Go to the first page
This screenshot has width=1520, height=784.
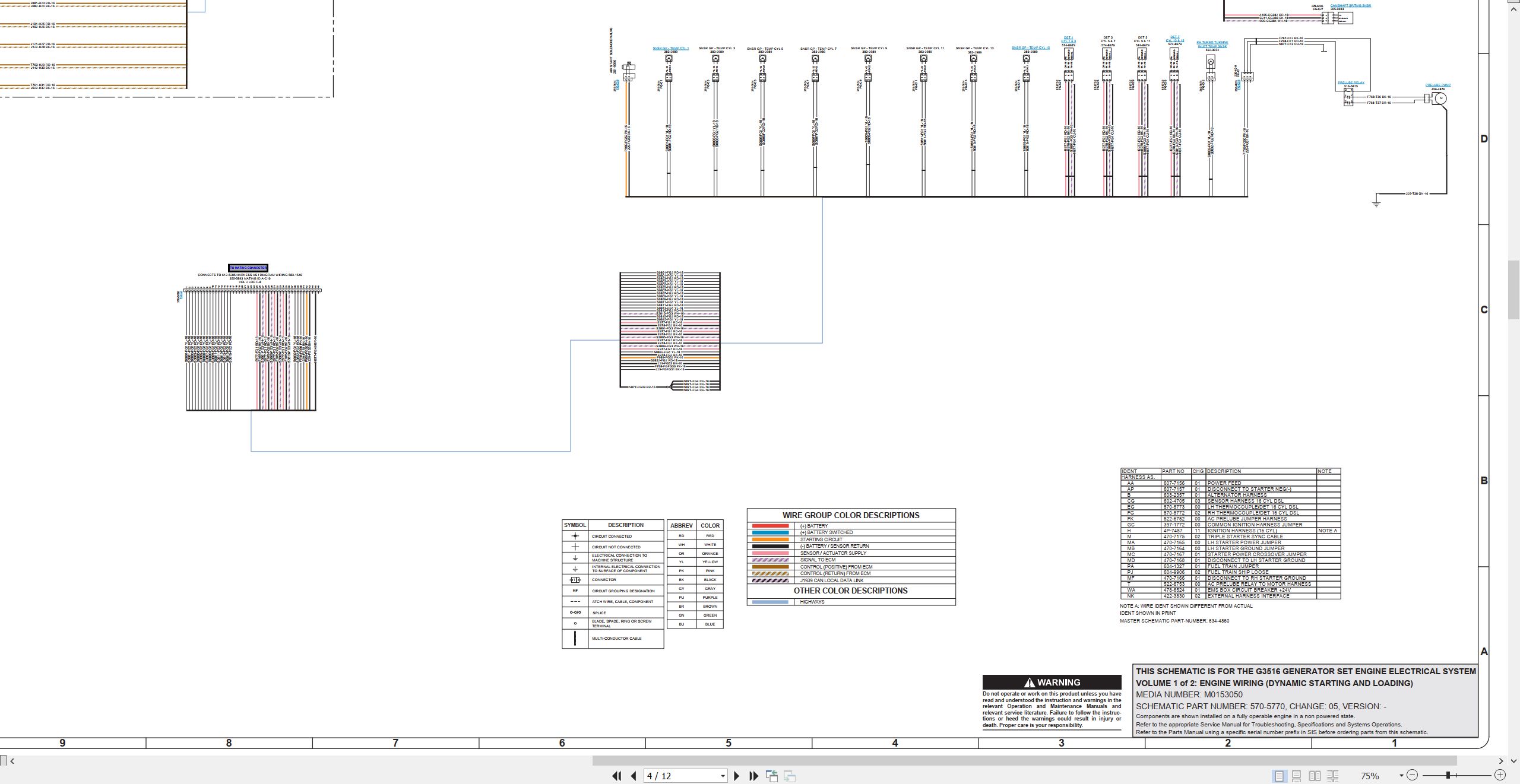616,776
